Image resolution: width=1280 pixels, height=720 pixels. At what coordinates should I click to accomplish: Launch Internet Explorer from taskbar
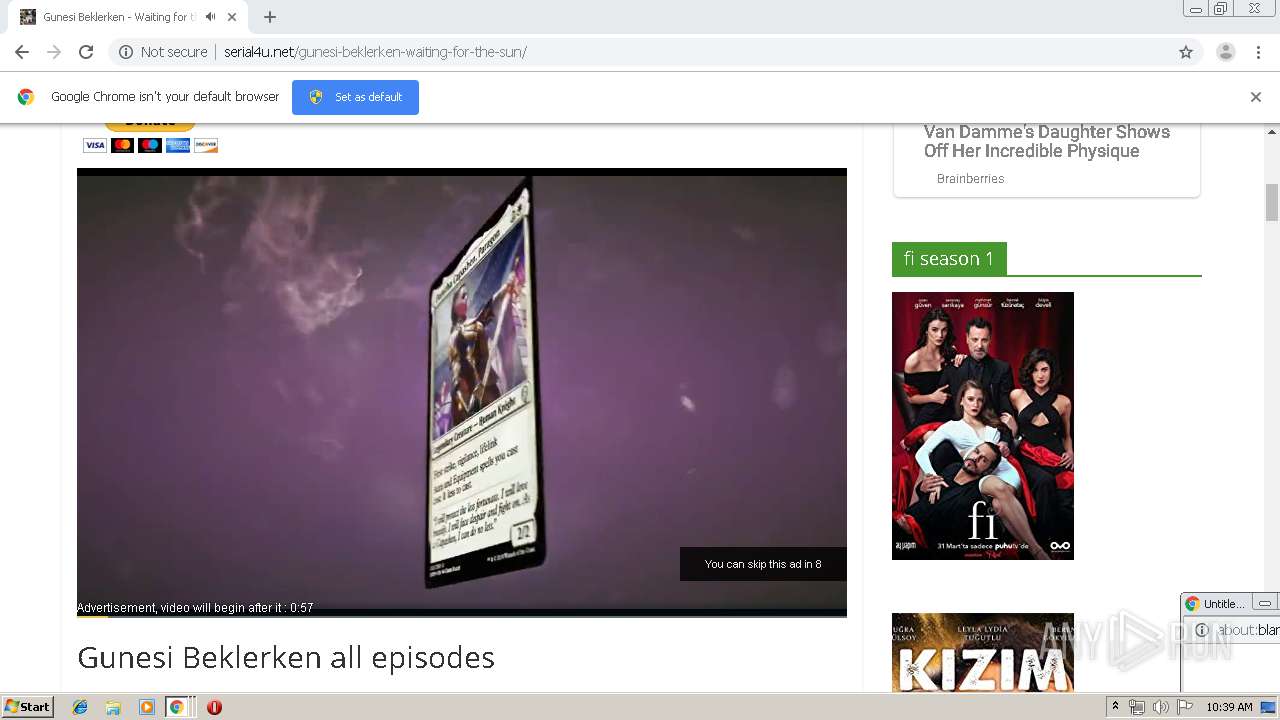(x=80, y=707)
